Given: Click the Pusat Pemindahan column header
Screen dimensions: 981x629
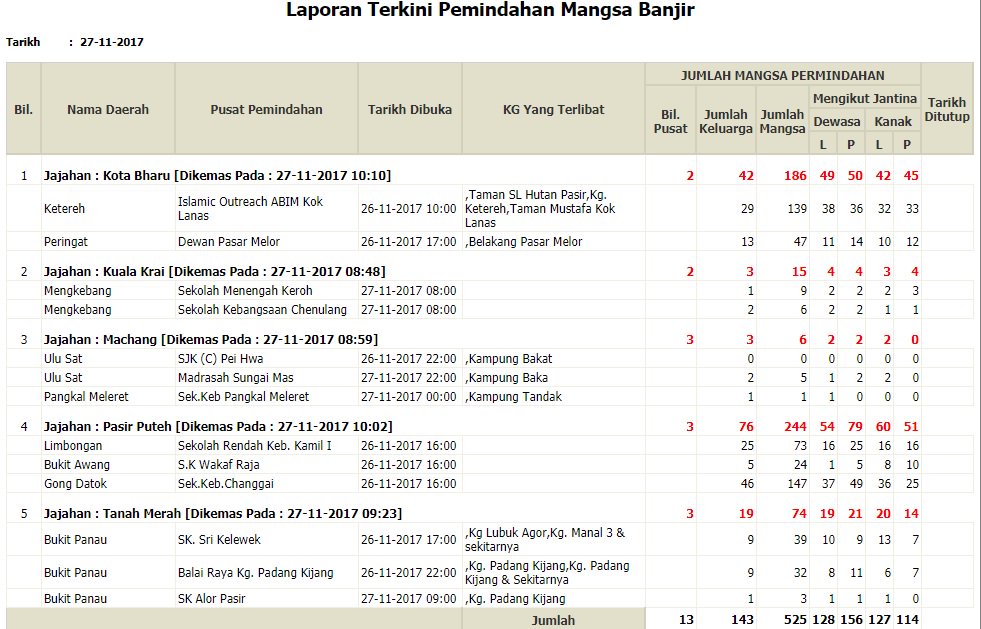Looking at the screenshot, I should 266,110.
